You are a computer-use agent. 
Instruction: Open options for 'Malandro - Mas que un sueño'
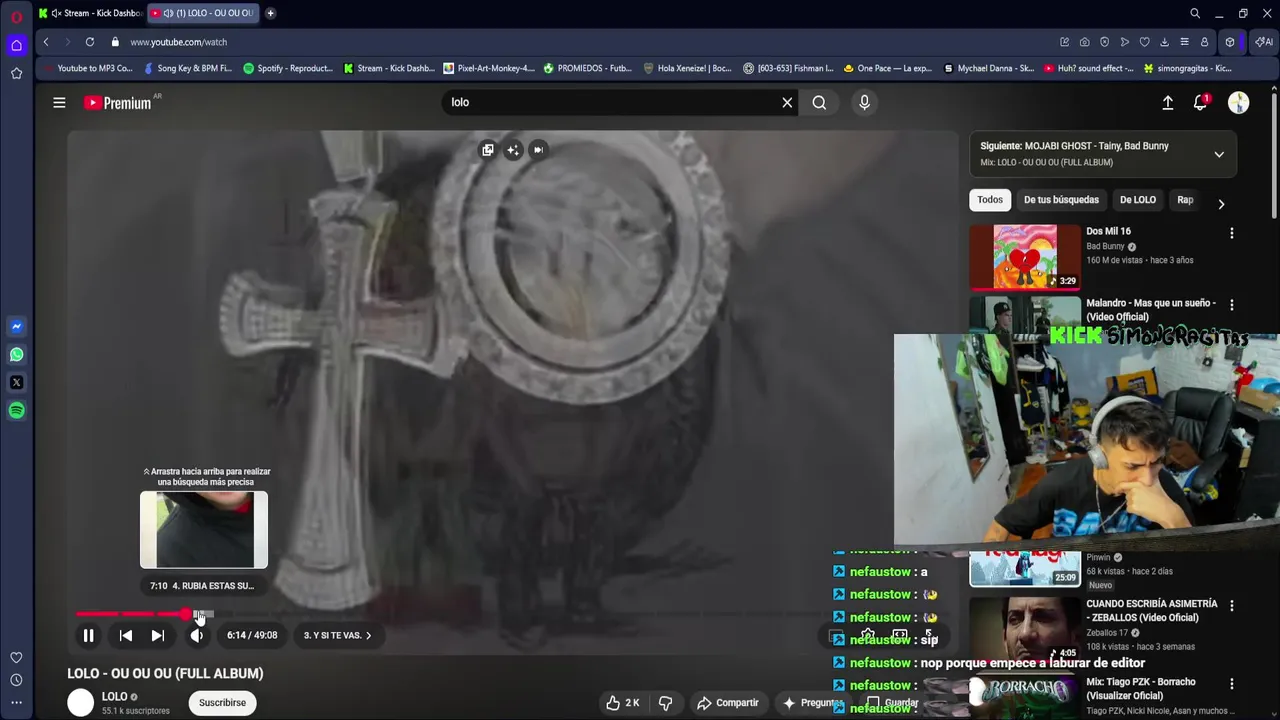tap(1231, 305)
